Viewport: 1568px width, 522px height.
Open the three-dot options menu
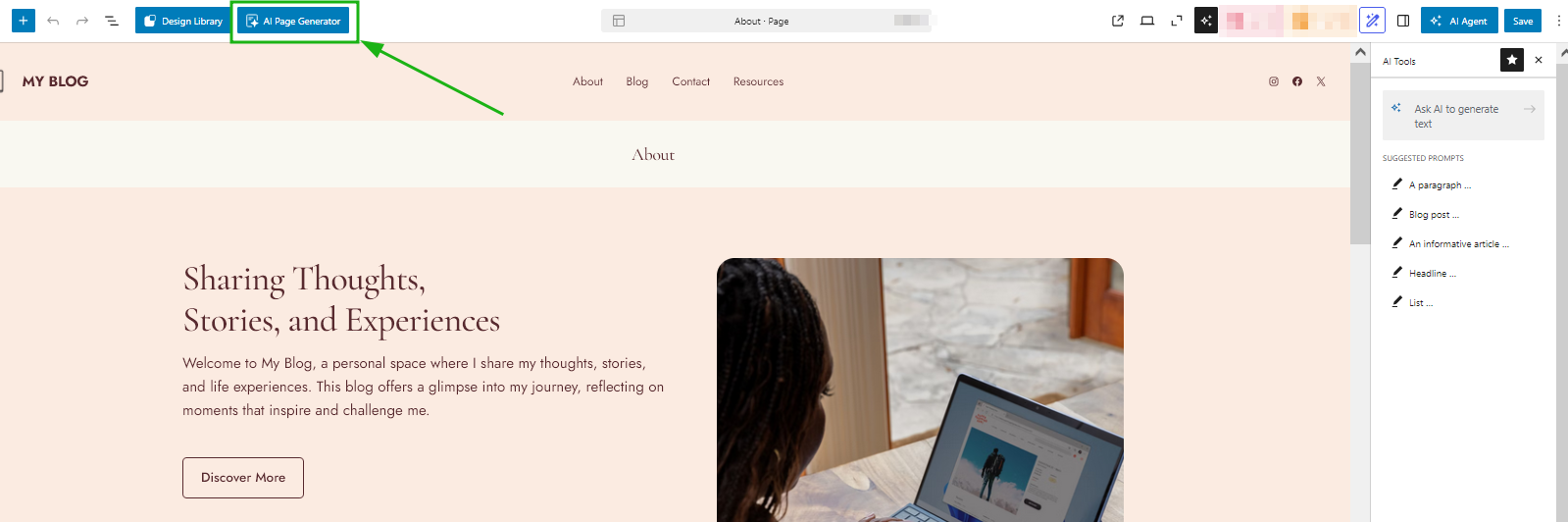pos(1558,21)
